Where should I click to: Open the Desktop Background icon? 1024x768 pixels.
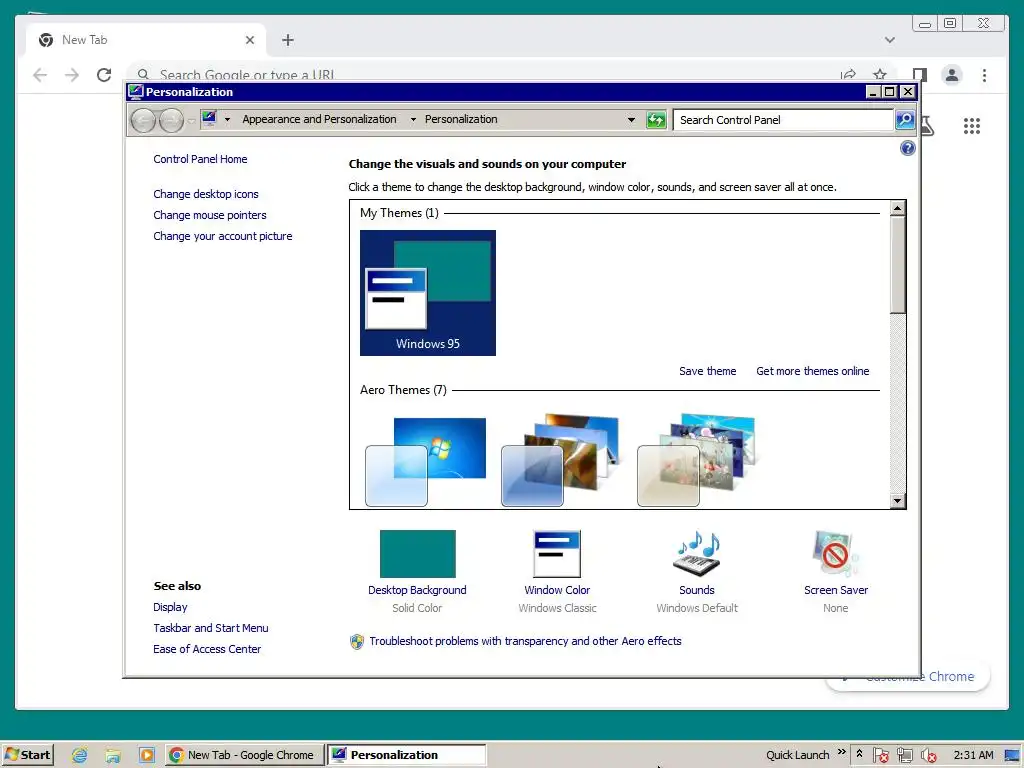(418, 554)
